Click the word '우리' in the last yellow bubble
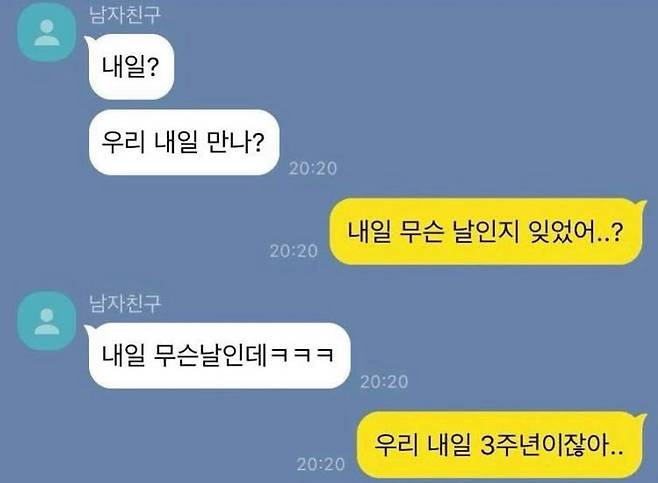Viewport: 658px width, 483px height. pos(396,445)
